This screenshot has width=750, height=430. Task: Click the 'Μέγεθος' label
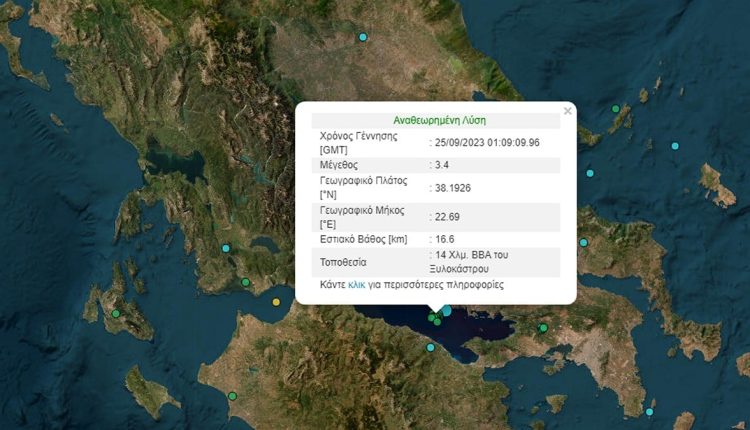click(x=339, y=165)
